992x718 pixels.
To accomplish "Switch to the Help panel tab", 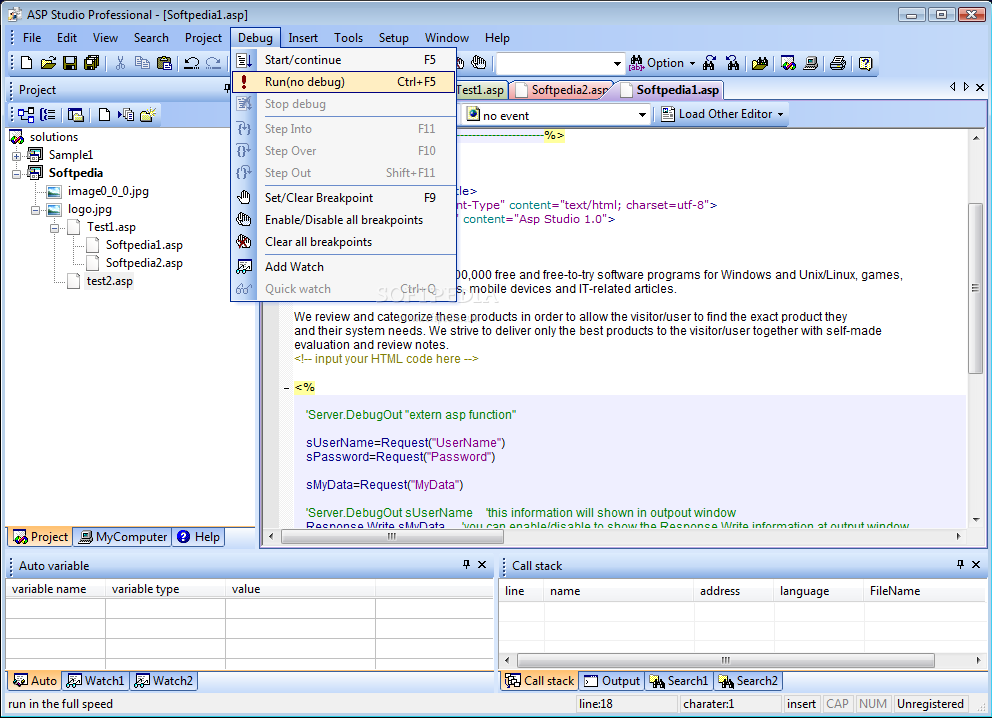I will [199, 537].
